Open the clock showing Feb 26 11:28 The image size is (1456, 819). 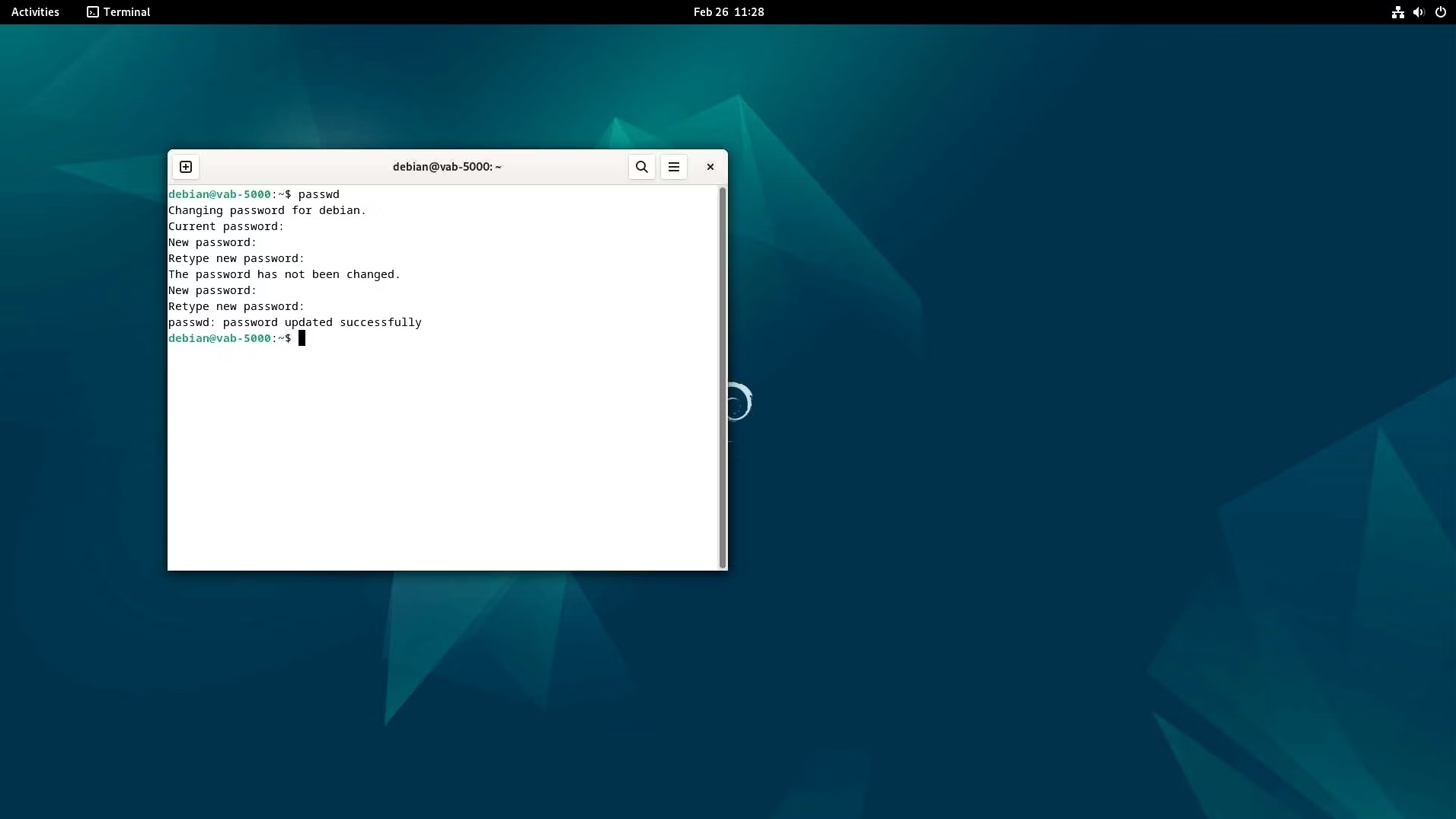click(729, 12)
